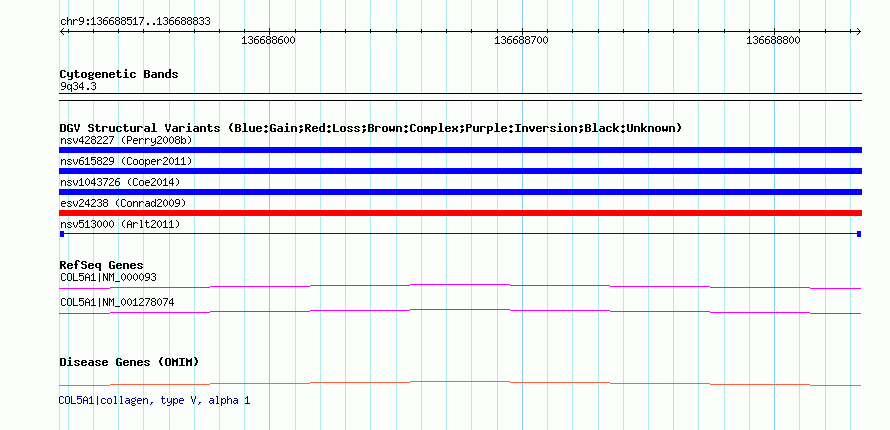Screen dimensions: 890x430
Task: Click the right arrow of the coordinate ruler
Action: pyautogui.click(x=859, y=32)
